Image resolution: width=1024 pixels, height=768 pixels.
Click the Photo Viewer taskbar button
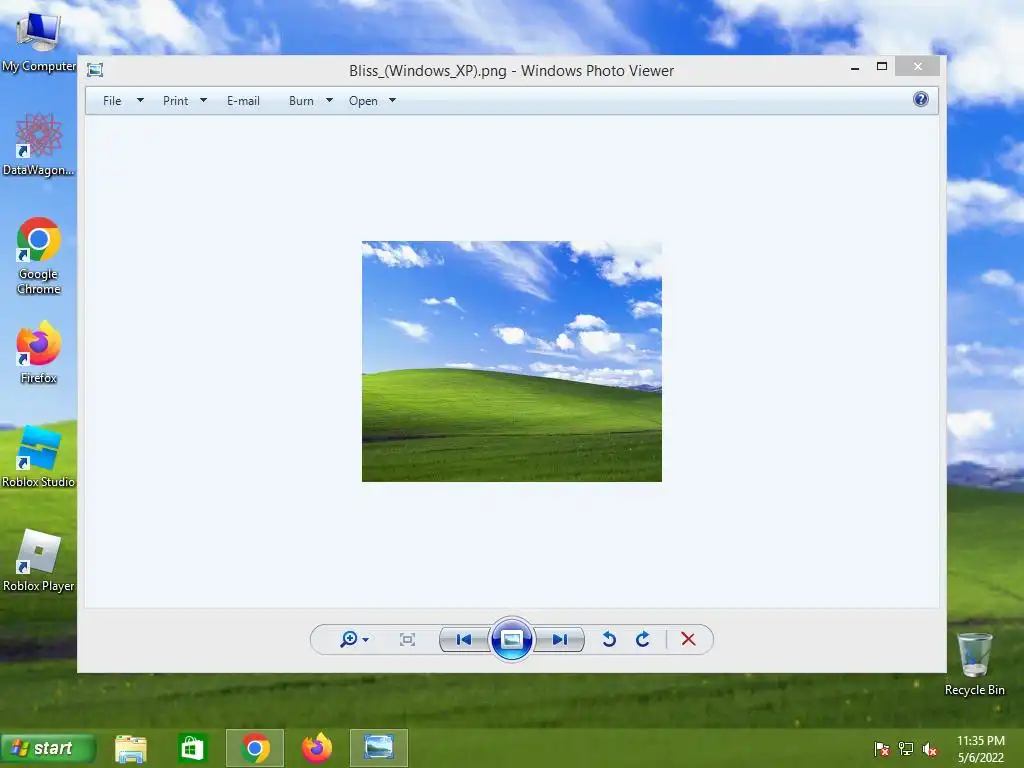coord(379,748)
